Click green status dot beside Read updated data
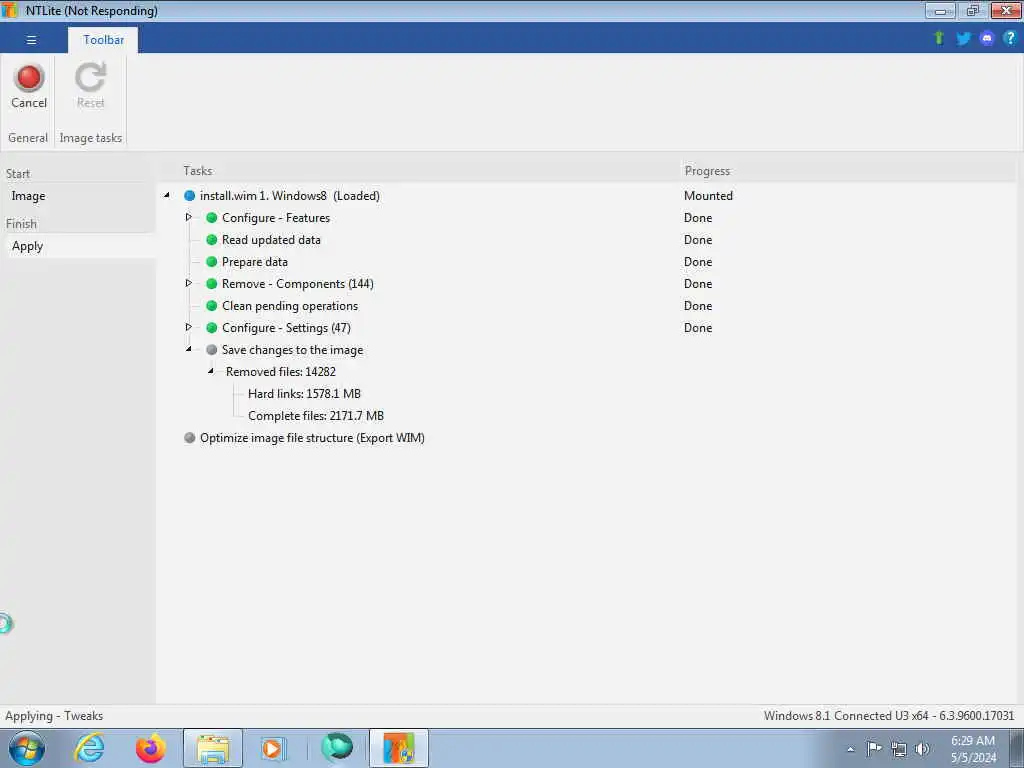Viewport: 1024px width, 768px height. (x=212, y=240)
